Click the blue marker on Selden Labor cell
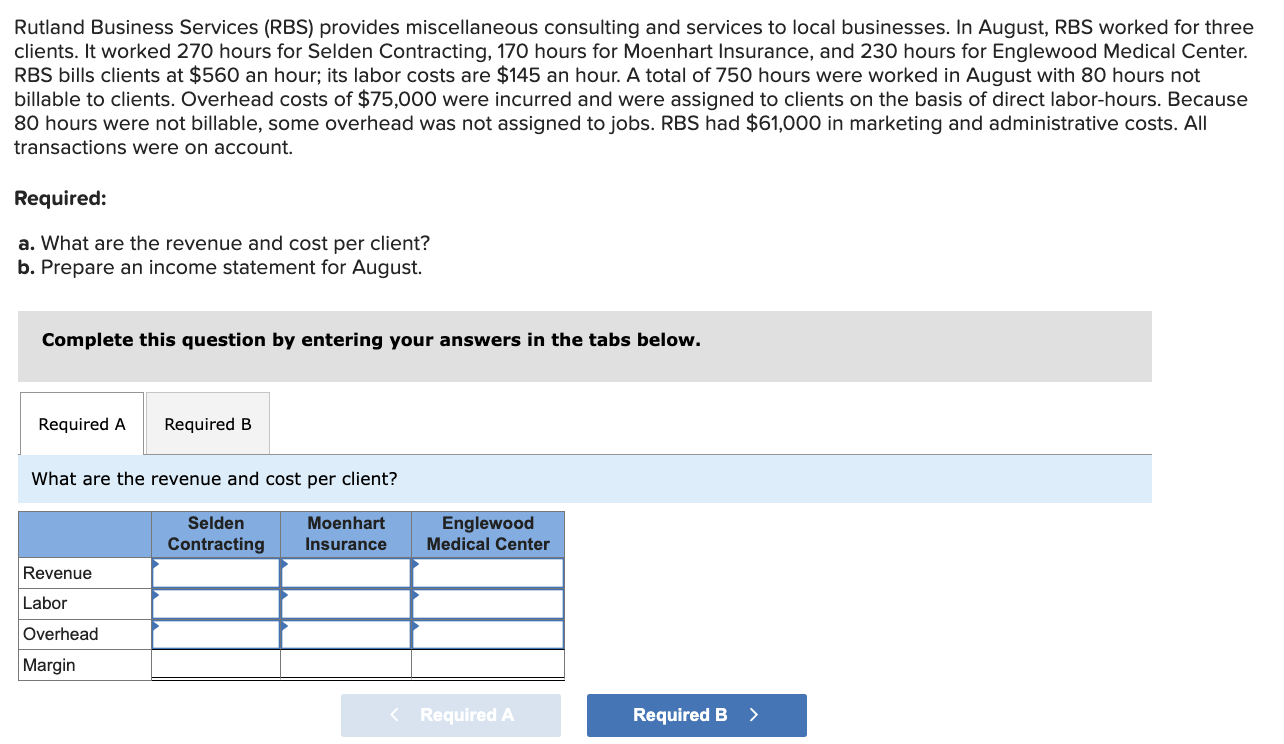 (156, 598)
